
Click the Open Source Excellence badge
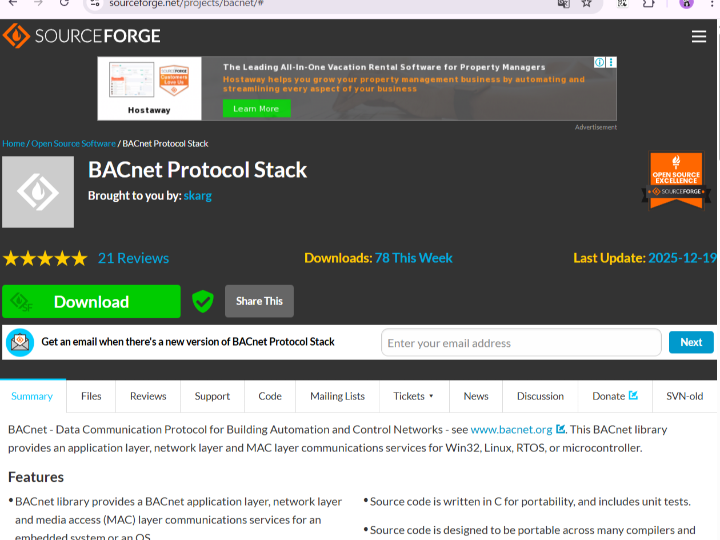[676, 180]
